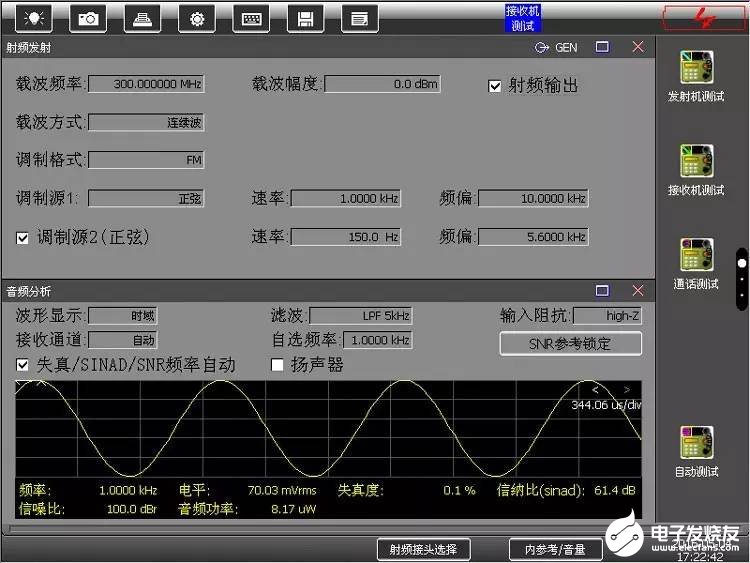This screenshot has width=750, height=563.
Task: Click the 调制源2 速率 150.0 Hz field
Action: click(x=346, y=236)
